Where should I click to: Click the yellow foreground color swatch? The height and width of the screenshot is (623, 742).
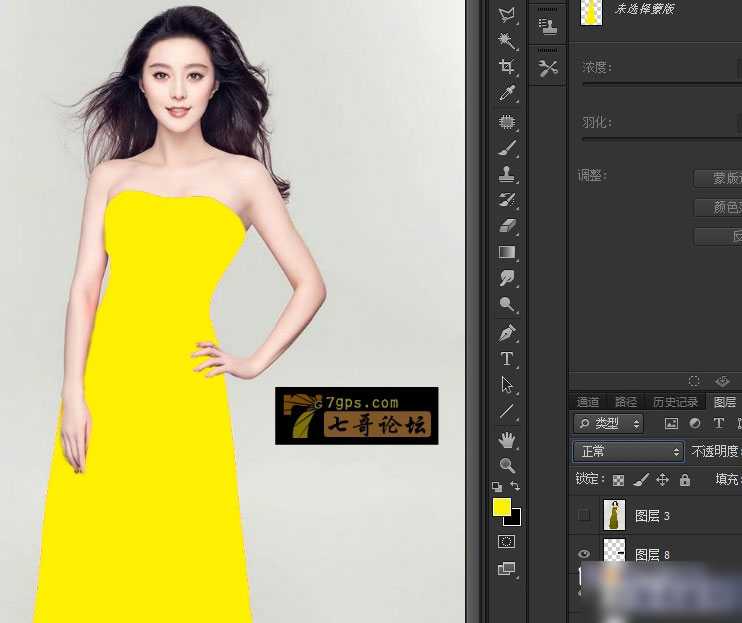pyautogui.click(x=501, y=506)
